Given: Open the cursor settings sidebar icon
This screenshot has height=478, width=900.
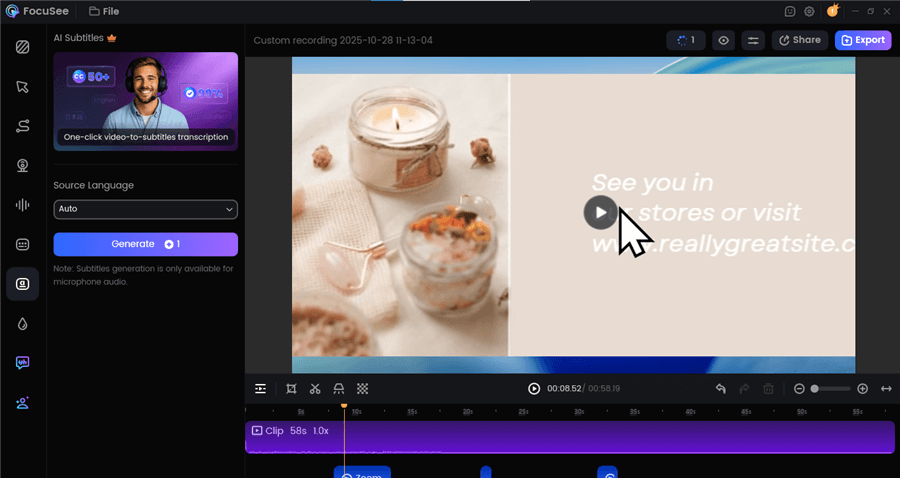Looking at the screenshot, I should [22, 87].
